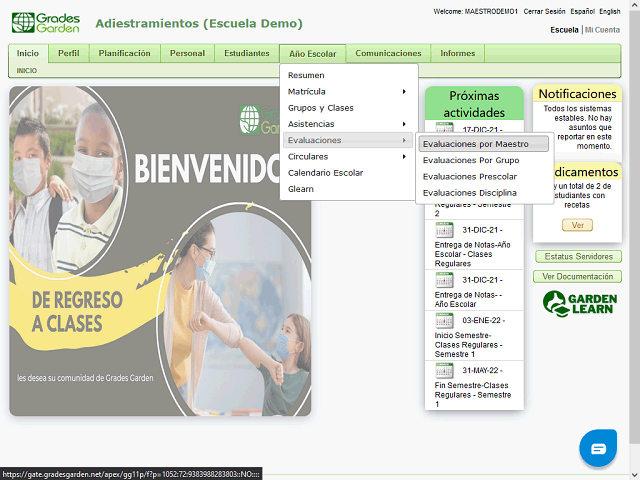This screenshot has width=640, height=480.
Task: Choose Evaluaciones por Maestro
Action: (x=484, y=144)
